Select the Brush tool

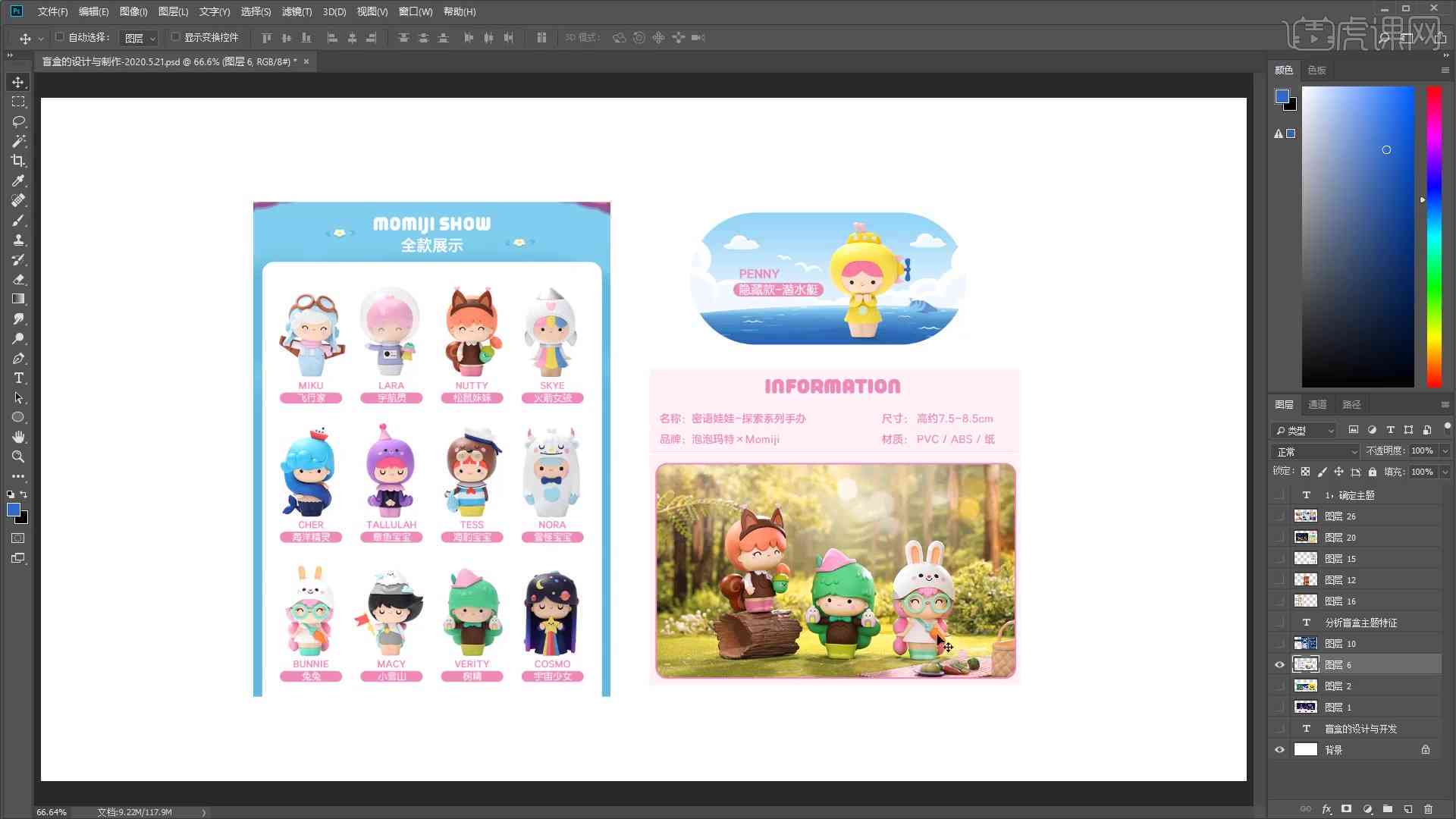(x=18, y=220)
